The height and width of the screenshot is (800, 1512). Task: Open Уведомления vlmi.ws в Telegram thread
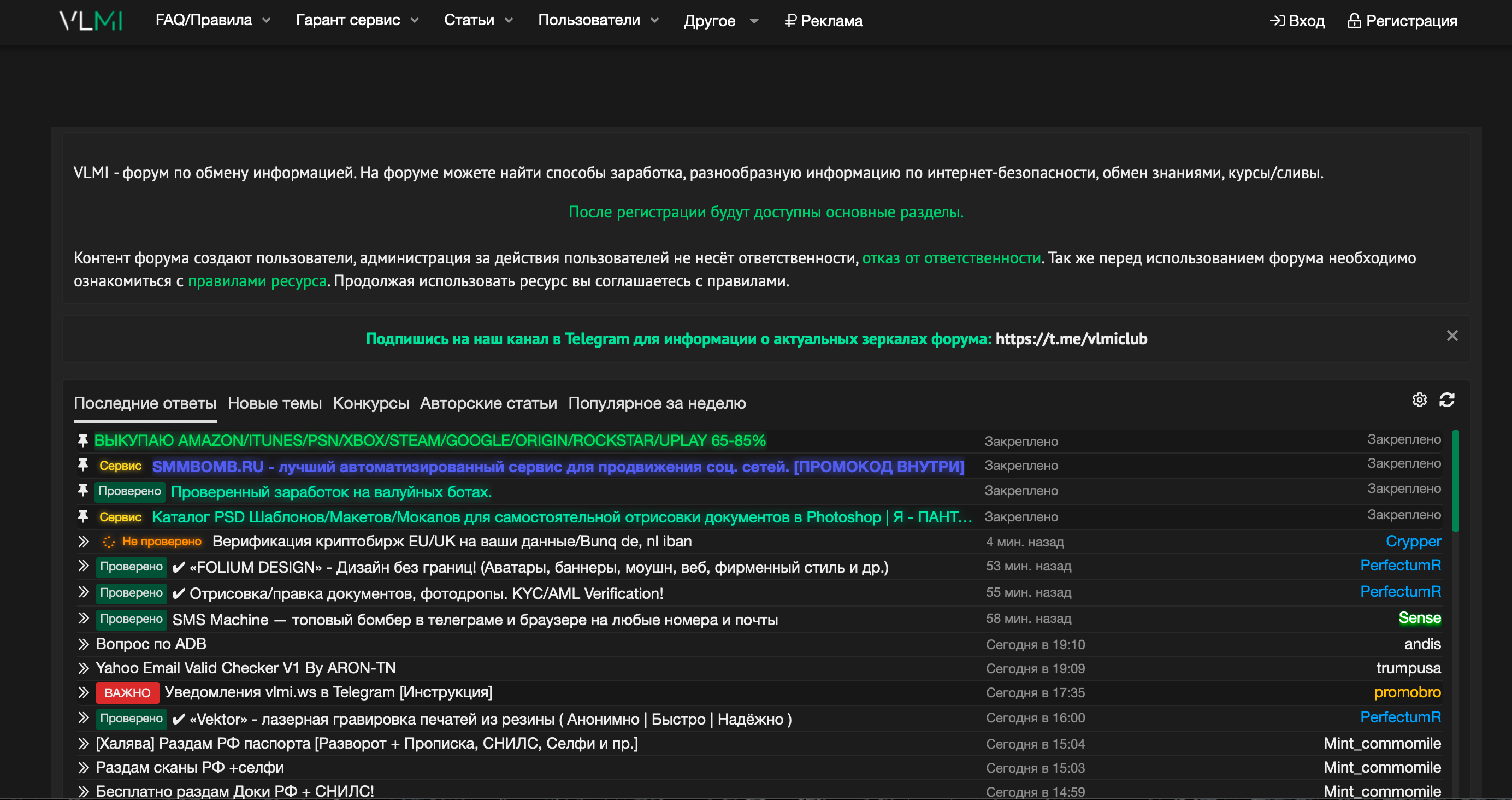[328, 692]
